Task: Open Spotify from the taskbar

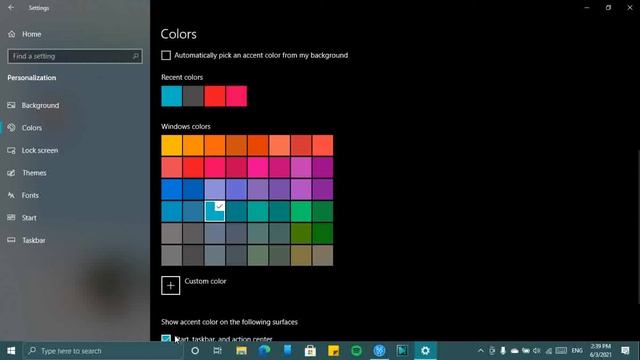Action: [x=356, y=351]
